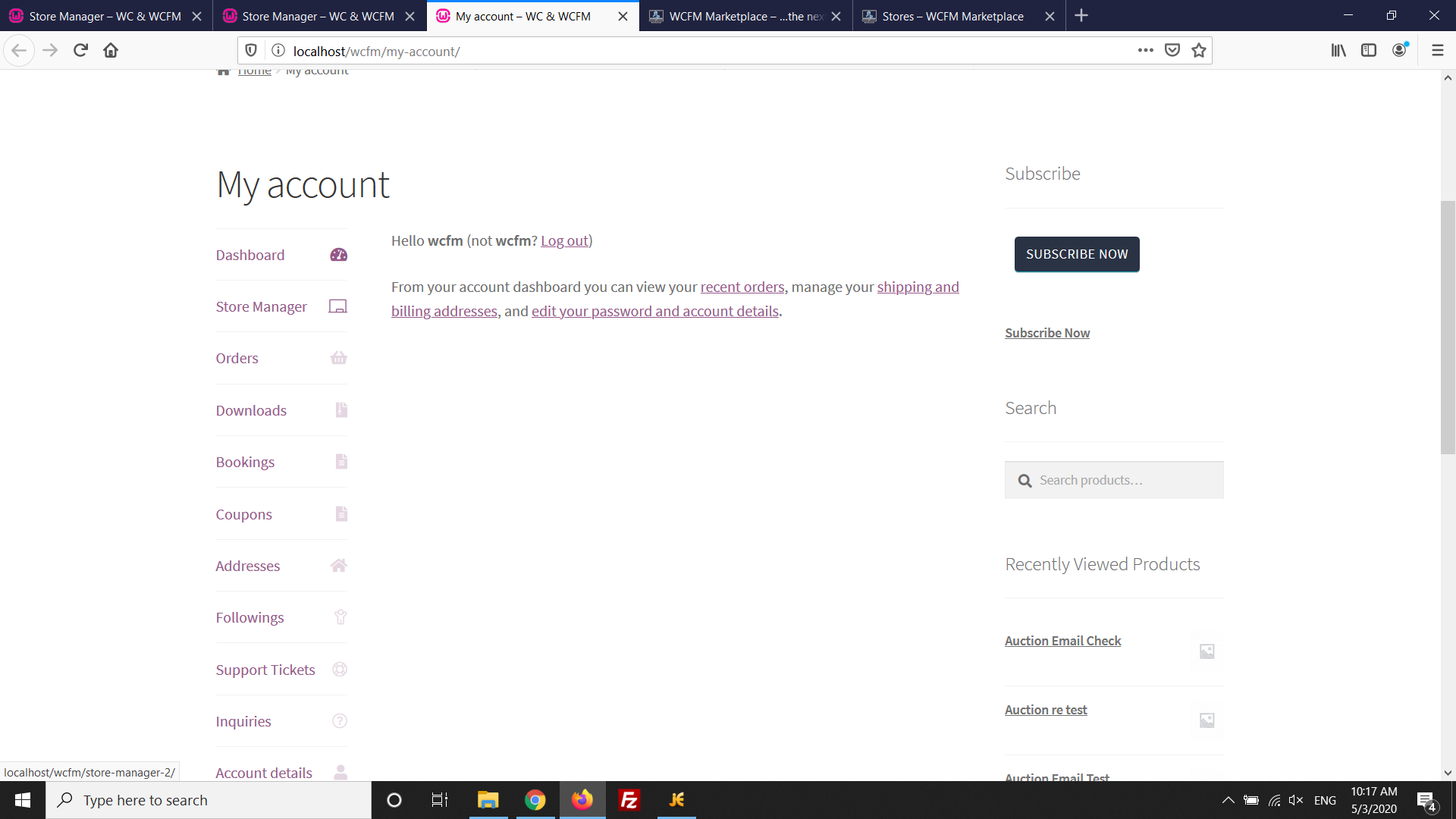Focus the Search products field
Screen dimensions: 1456x819
pos(1114,480)
